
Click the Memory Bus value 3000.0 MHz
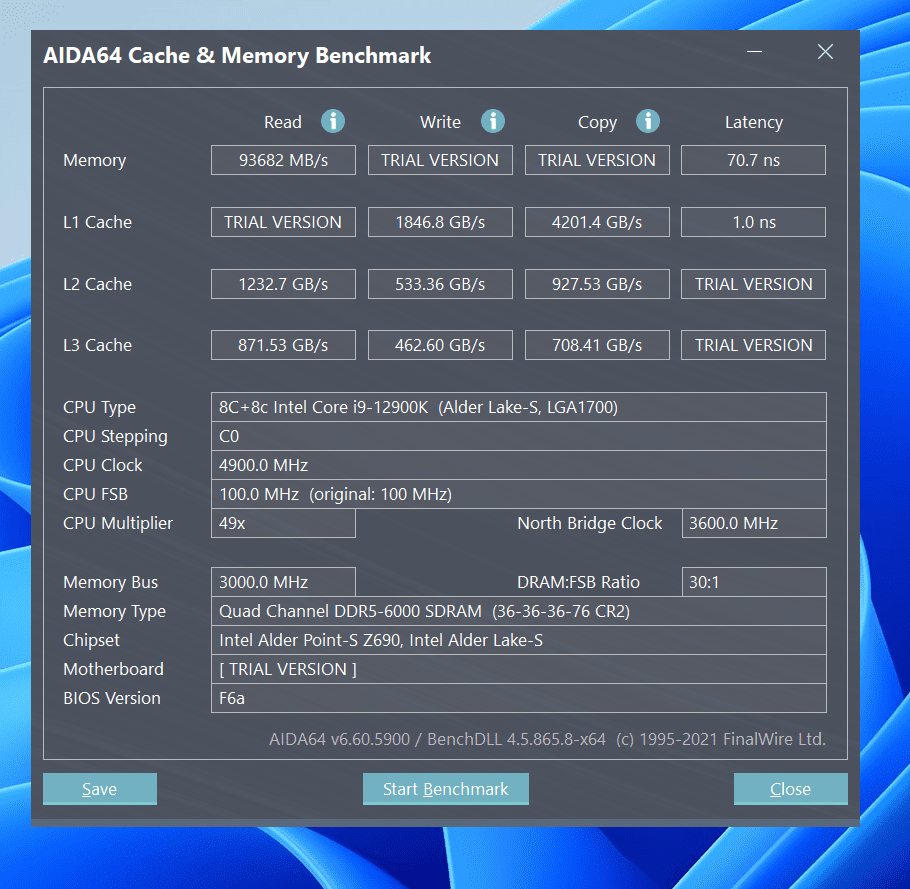tap(283, 582)
